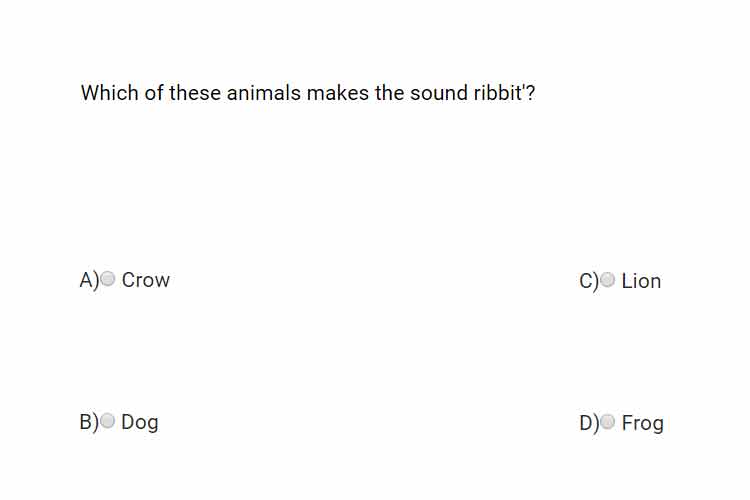Click the Dog answer label
This screenshot has width=750, height=500.
140,423
